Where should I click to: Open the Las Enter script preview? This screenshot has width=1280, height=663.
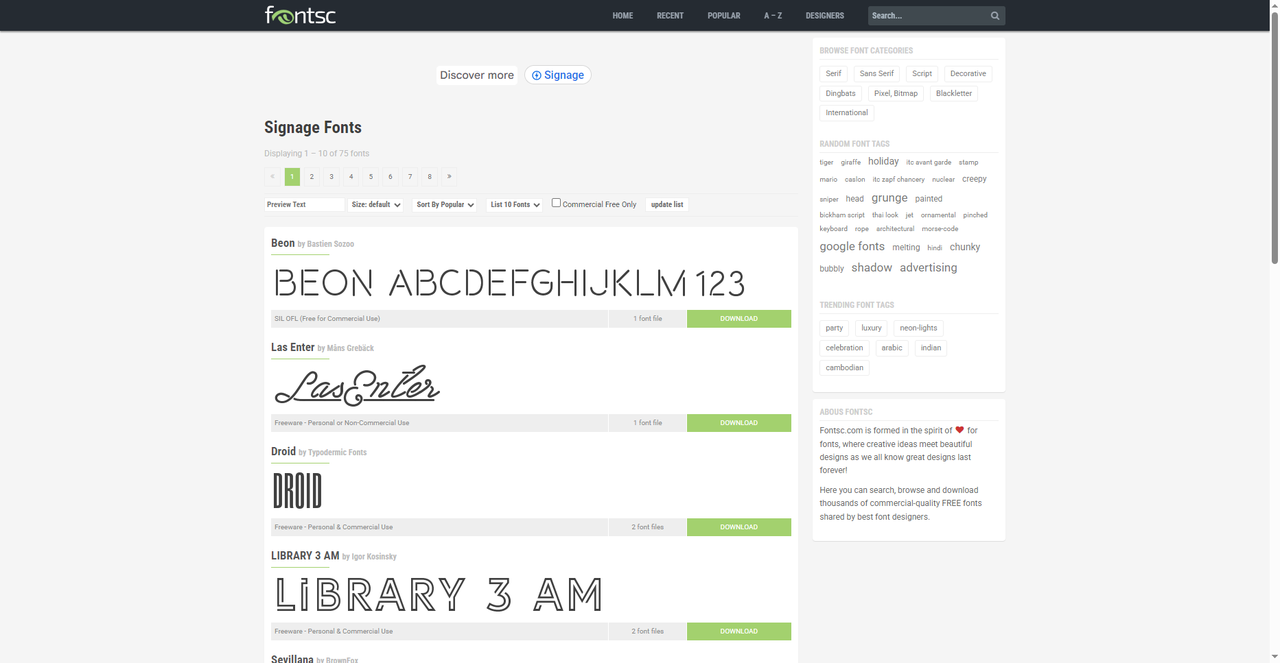(x=357, y=386)
